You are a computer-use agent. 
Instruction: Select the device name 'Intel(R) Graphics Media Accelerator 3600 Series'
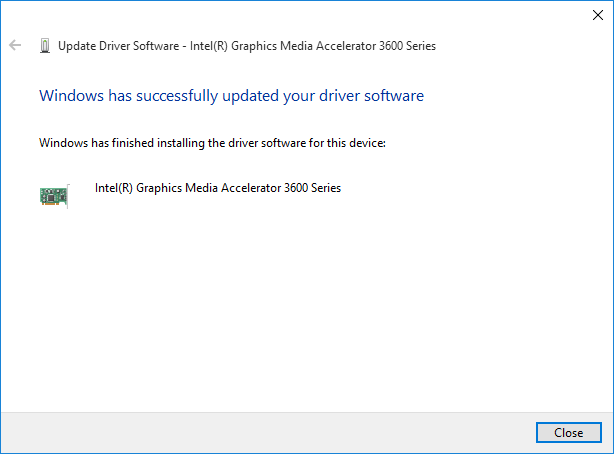pos(218,188)
